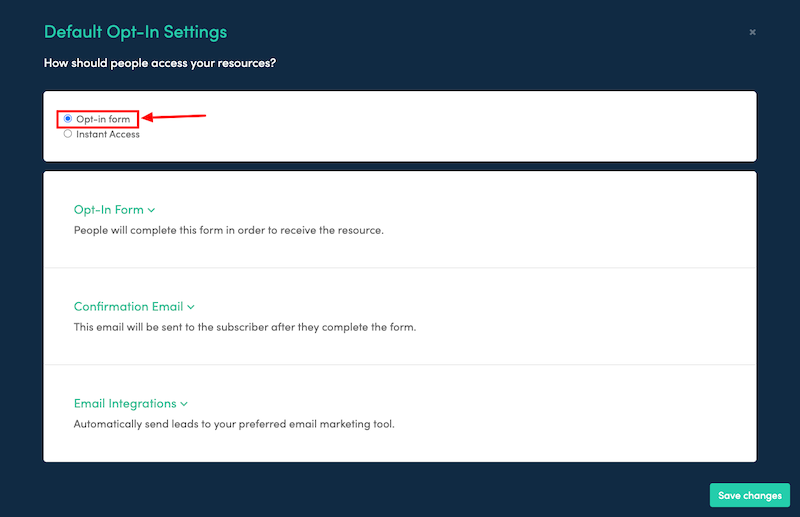Expand the Confirmation Email section

click(134, 306)
